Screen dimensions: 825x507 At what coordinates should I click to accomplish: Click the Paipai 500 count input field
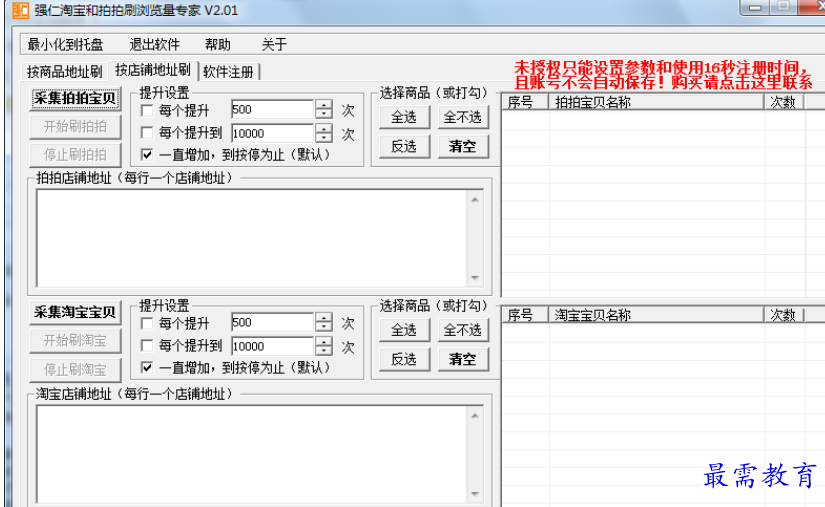pyautogui.click(x=273, y=110)
